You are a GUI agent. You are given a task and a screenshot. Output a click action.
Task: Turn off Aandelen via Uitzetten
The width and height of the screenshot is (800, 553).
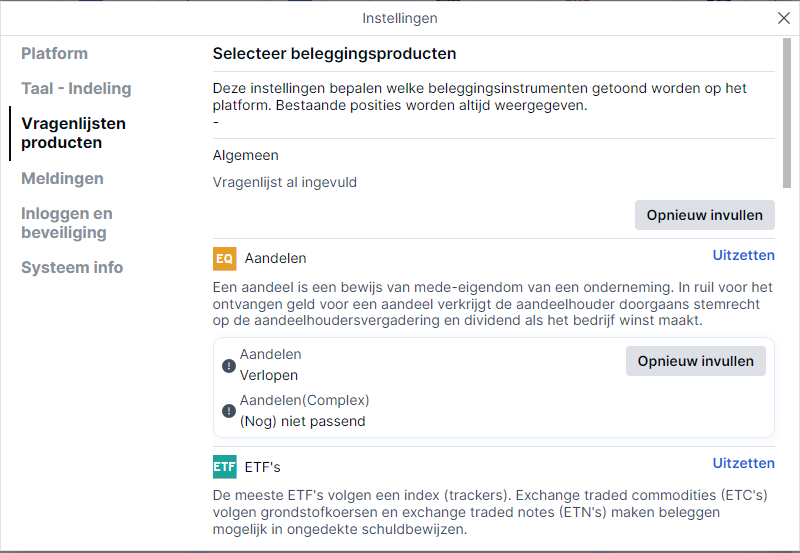[x=743, y=255]
